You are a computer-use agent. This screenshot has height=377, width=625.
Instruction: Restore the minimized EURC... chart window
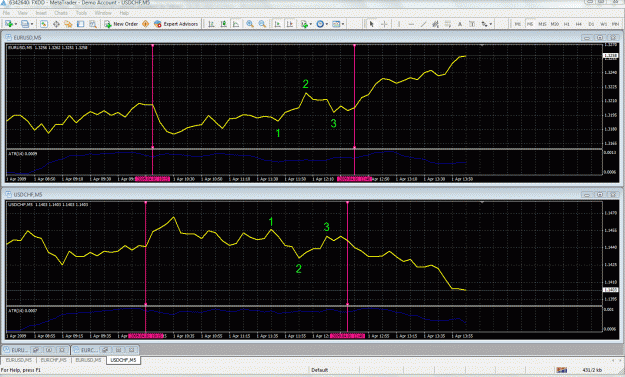pos(106,350)
